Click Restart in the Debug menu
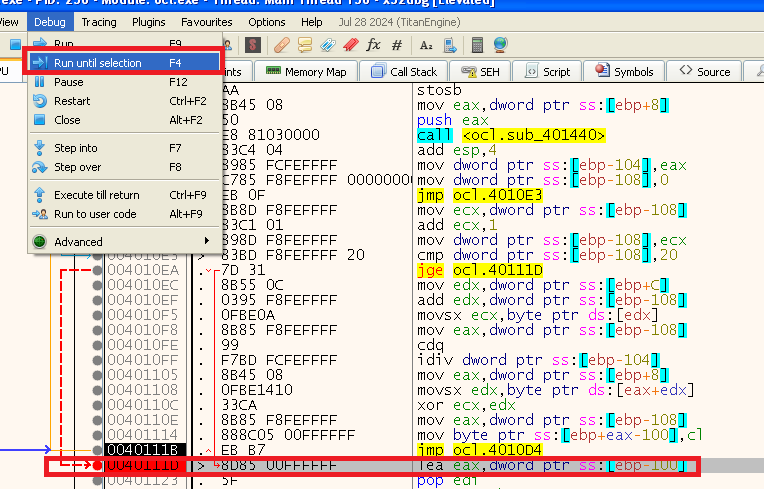 (x=72, y=101)
